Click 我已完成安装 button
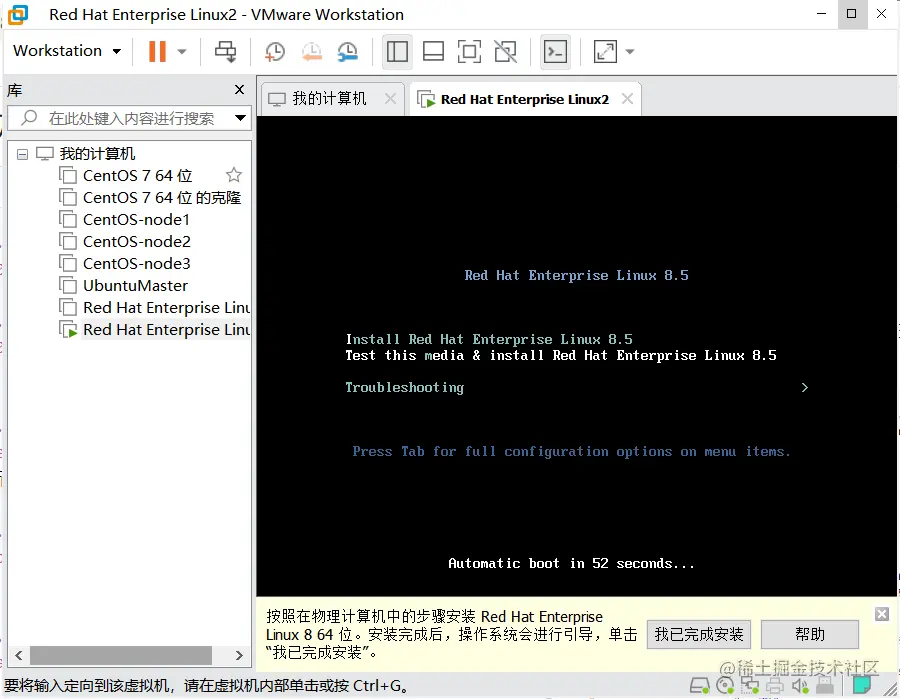This screenshot has width=900, height=699. [x=699, y=634]
